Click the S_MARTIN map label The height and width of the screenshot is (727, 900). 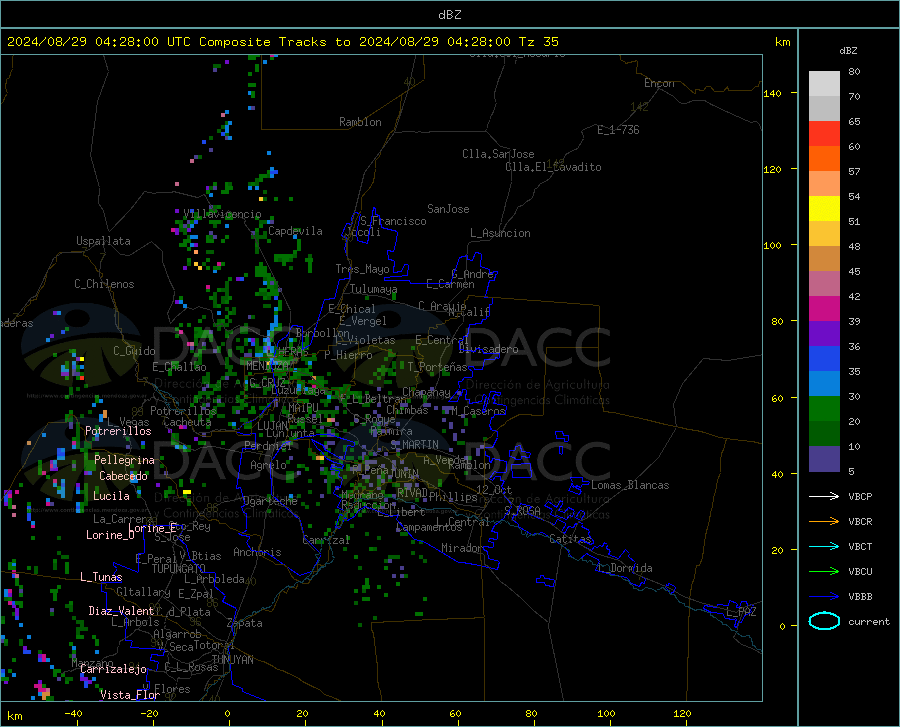click(414, 445)
